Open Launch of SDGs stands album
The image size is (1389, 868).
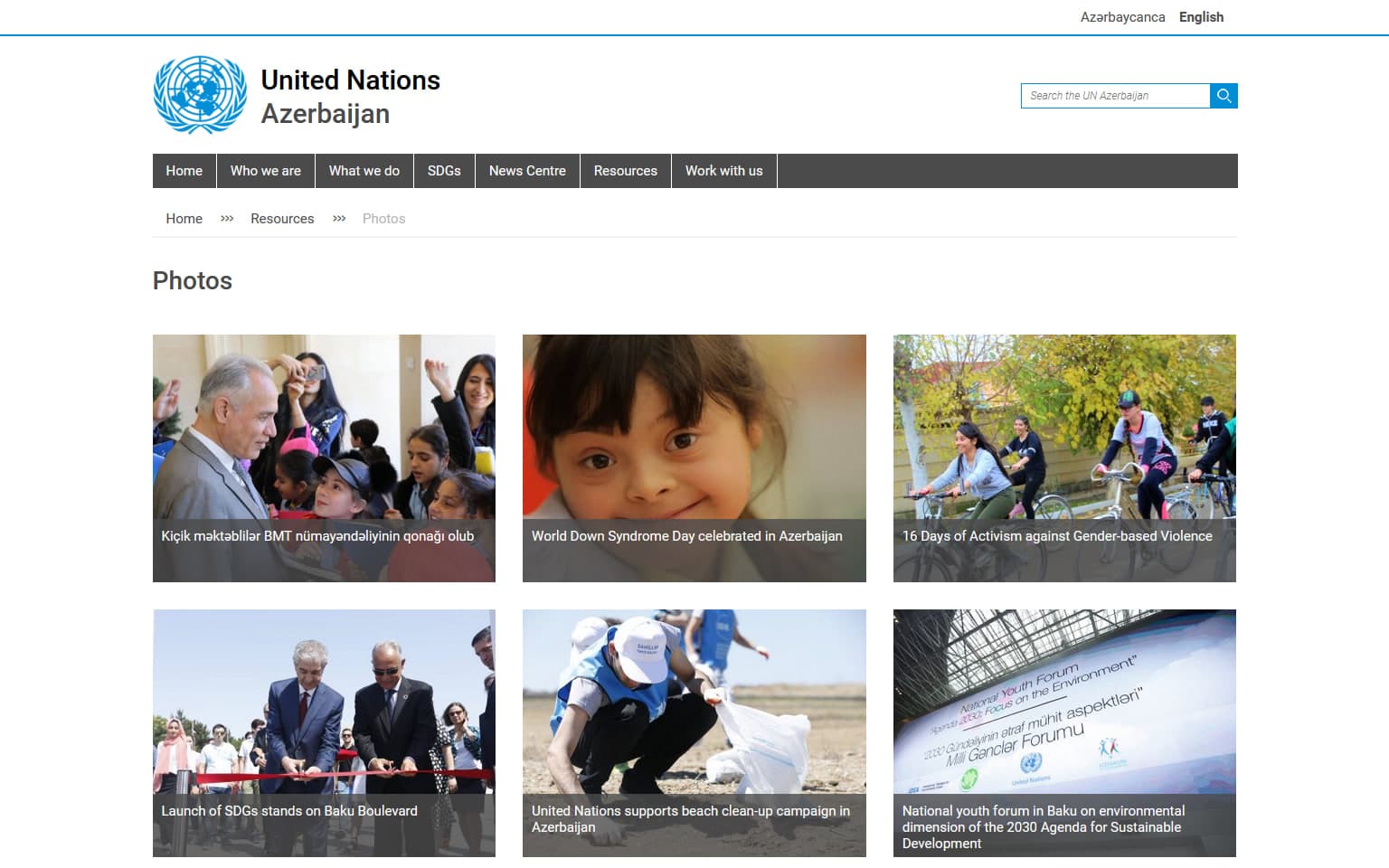click(324, 733)
